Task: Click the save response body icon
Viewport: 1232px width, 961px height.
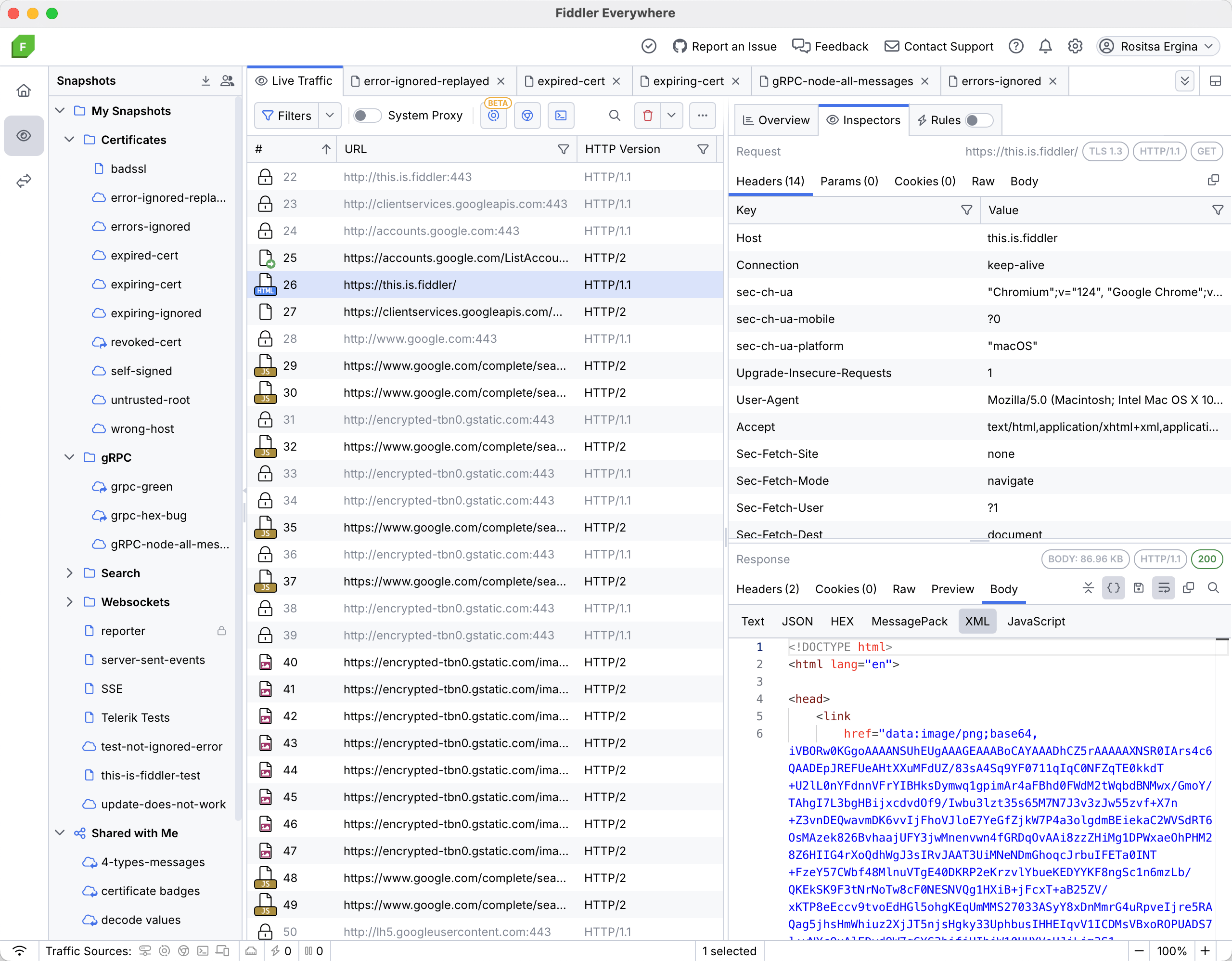Action: click(1138, 588)
